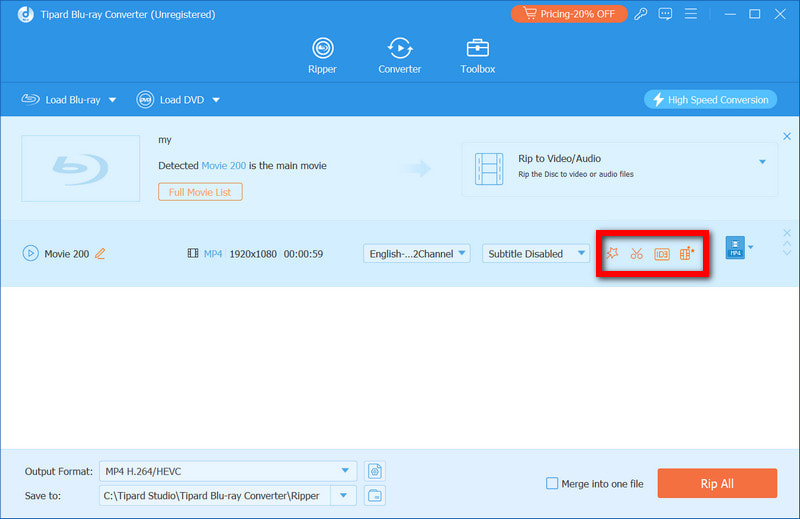This screenshot has height=519, width=800.
Task: Close the loaded disc panel
Action: click(x=787, y=136)
